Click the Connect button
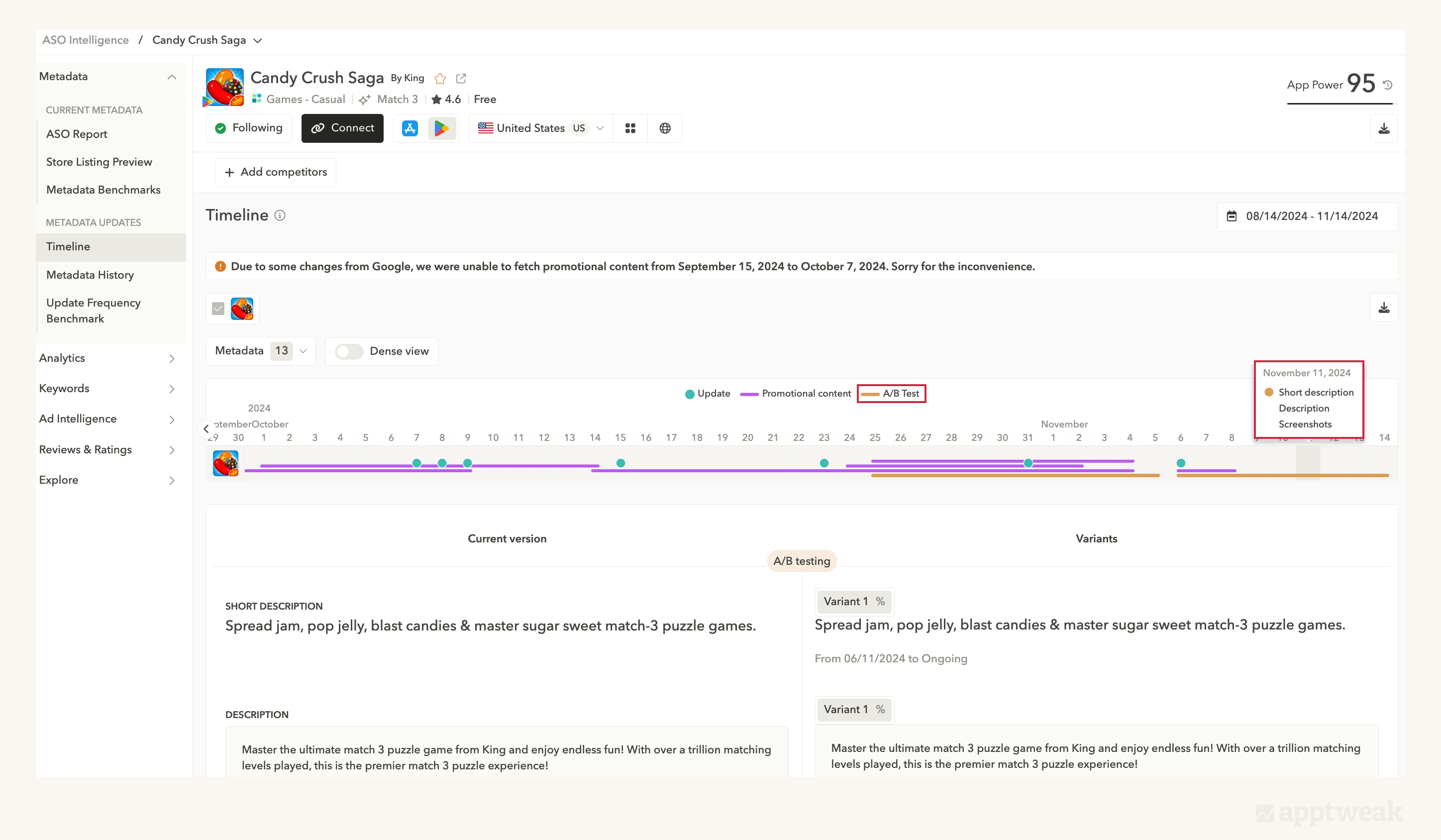The height and width of the screenshot is (840, 1441). [x=342, y=128]
